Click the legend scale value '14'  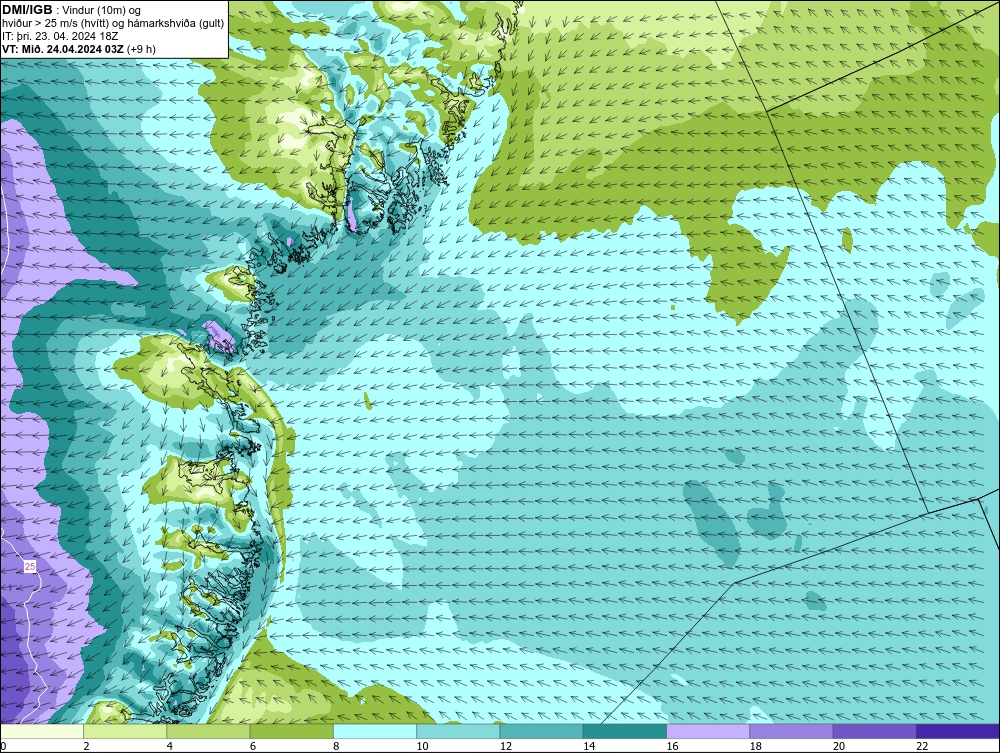pos(589,746)
